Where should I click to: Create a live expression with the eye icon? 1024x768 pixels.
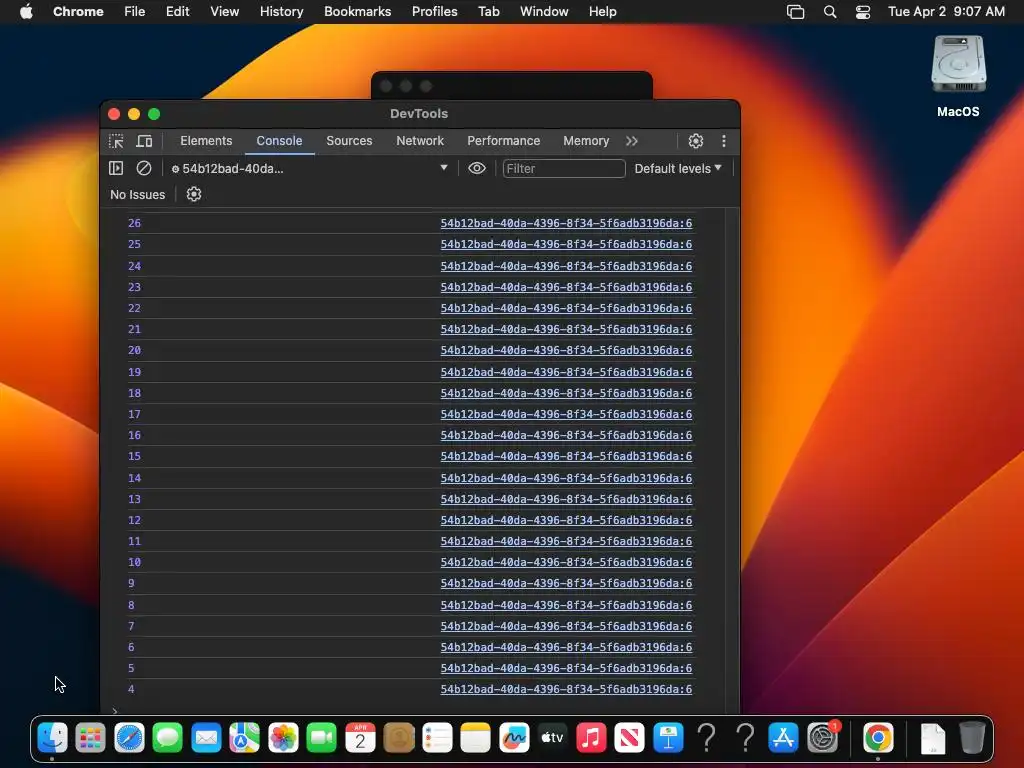point(477,168)
